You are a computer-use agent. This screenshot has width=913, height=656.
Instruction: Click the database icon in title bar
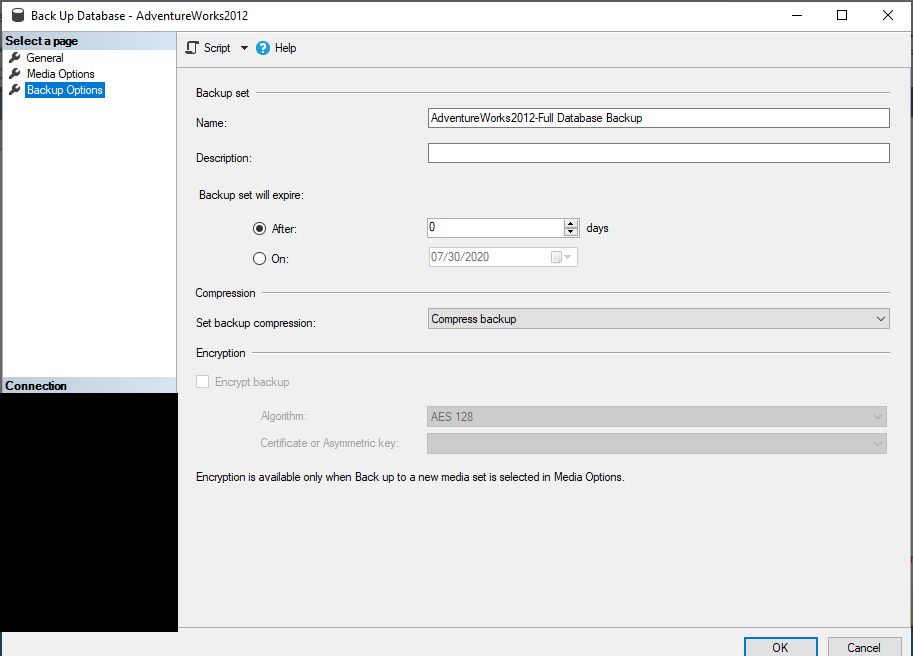tap(18, 15)
